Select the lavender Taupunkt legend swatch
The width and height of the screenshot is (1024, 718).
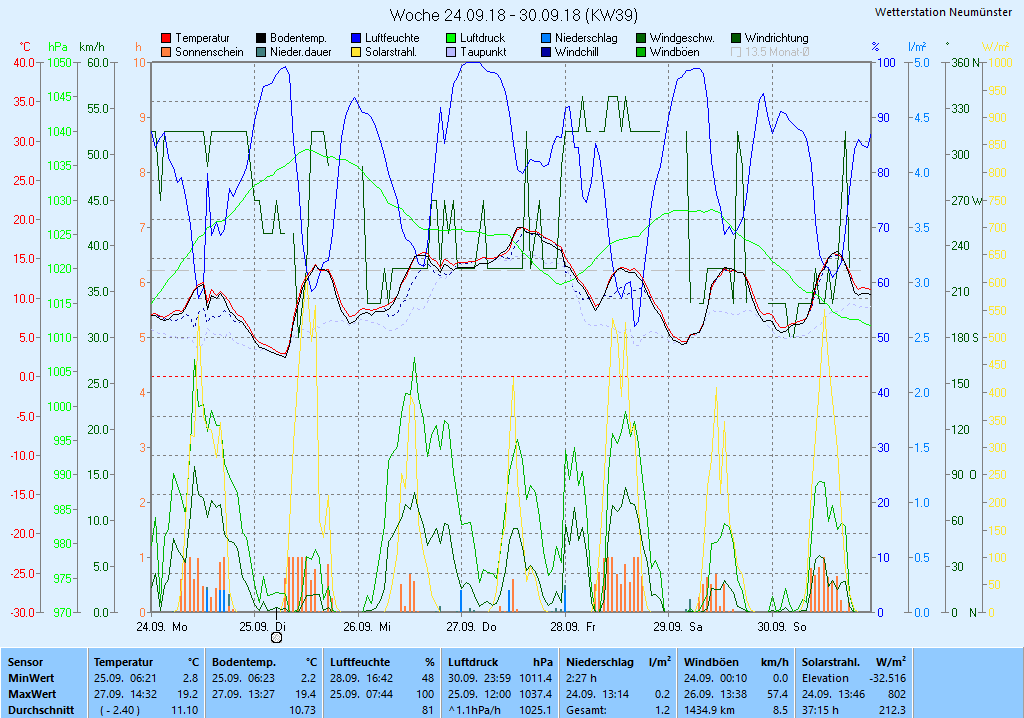[451, 52]
